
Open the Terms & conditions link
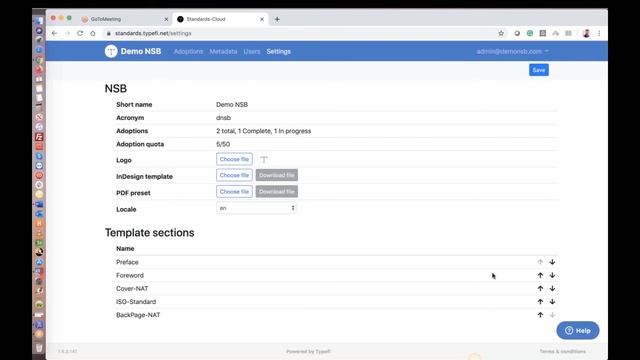(x=562, y=351)
